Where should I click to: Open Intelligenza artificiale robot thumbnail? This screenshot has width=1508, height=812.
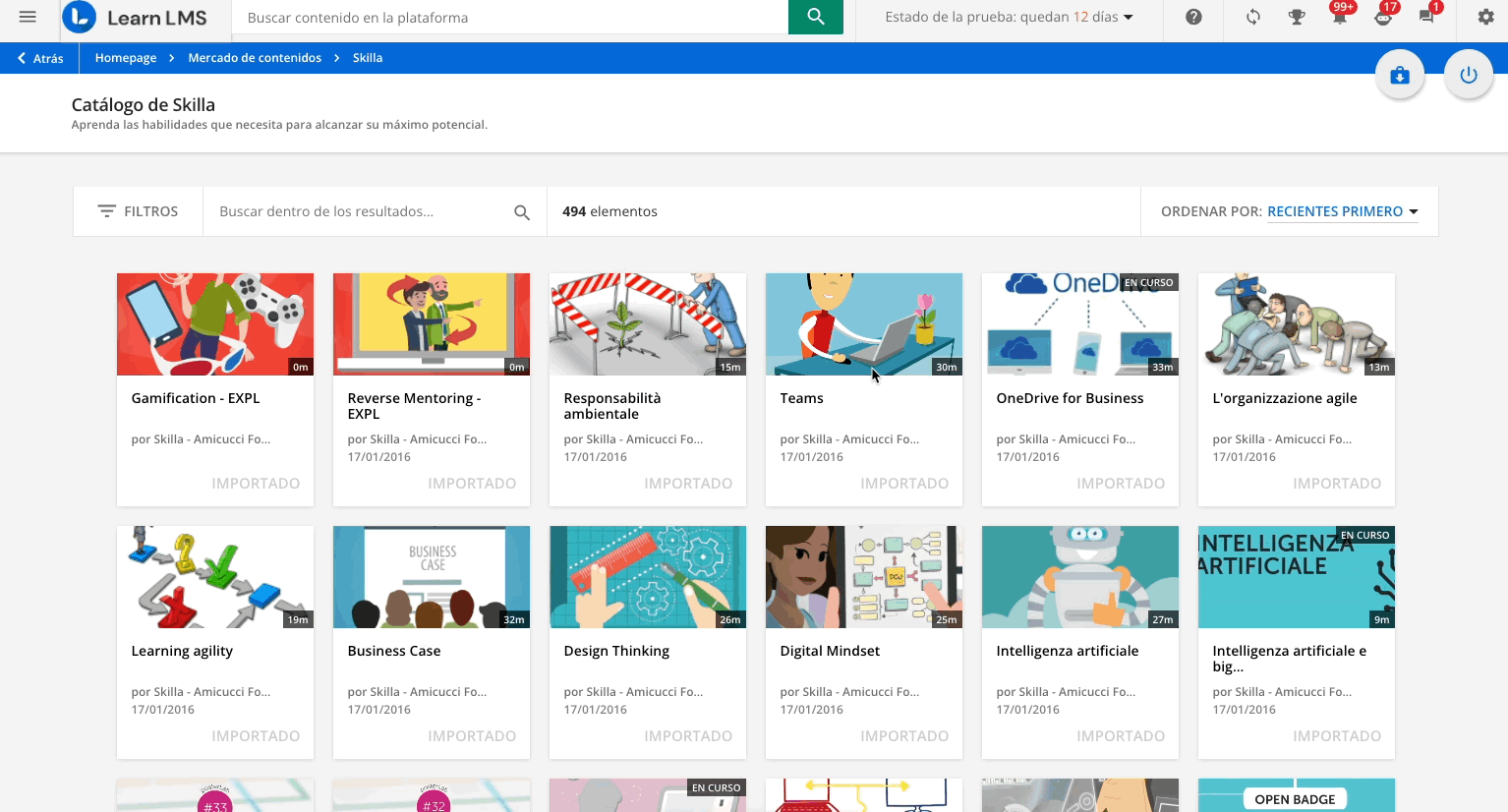1080,577
